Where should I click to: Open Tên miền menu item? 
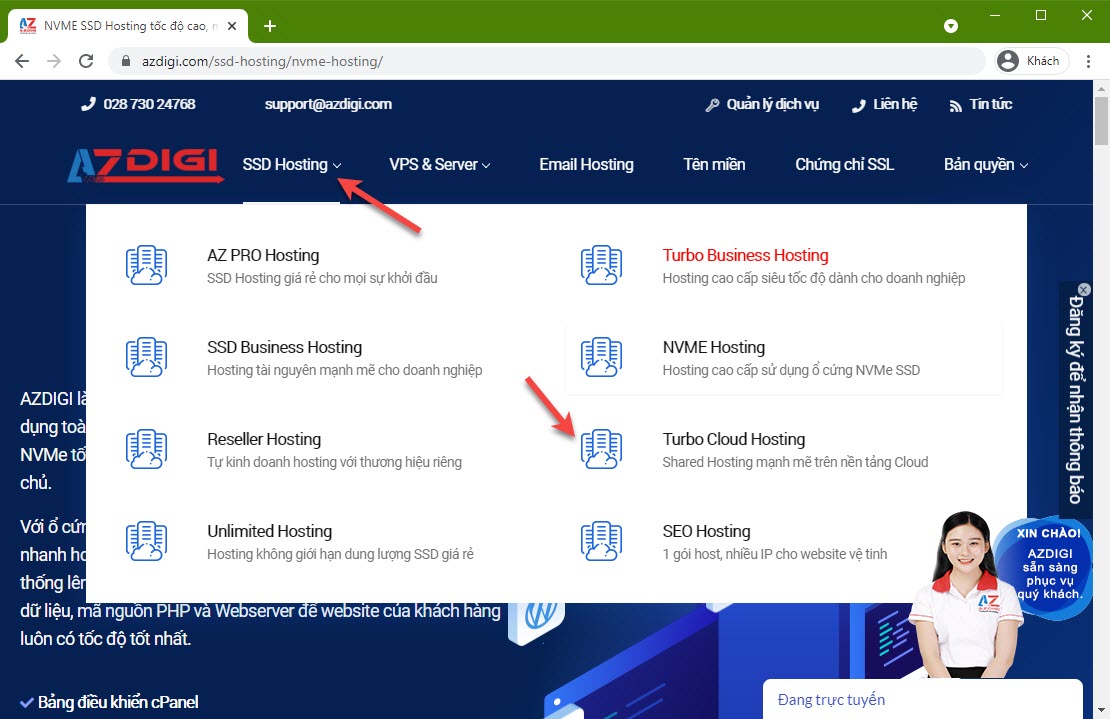tap(714, 165)
